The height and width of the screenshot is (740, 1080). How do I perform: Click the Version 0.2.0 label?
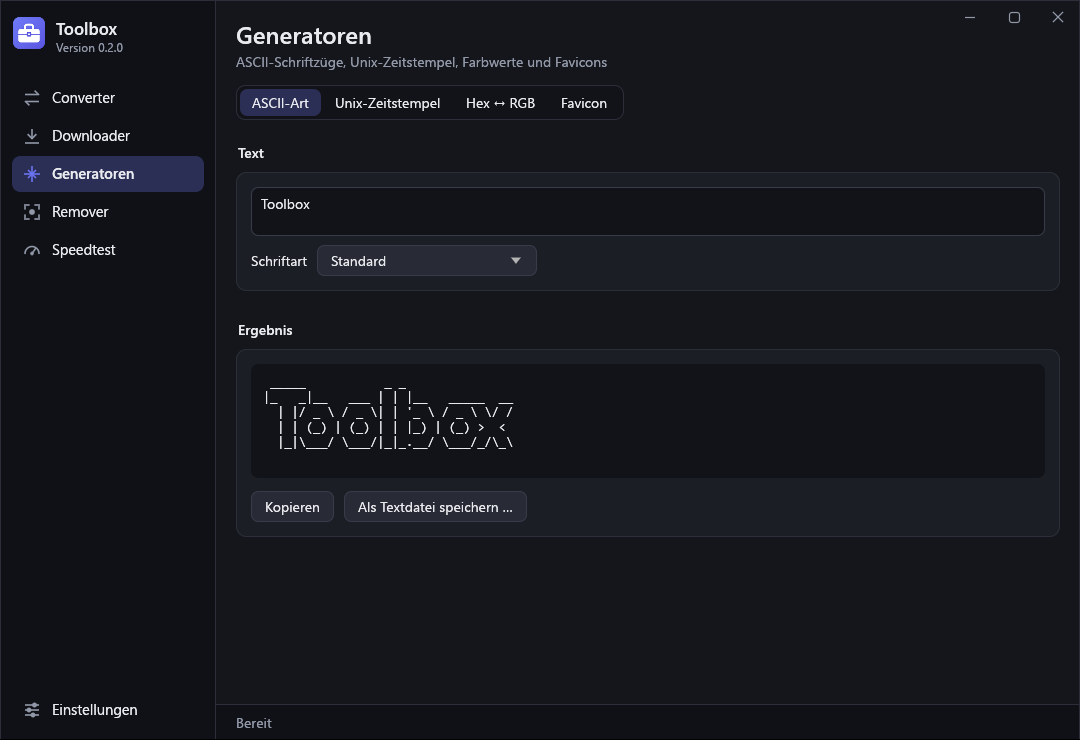90,48
